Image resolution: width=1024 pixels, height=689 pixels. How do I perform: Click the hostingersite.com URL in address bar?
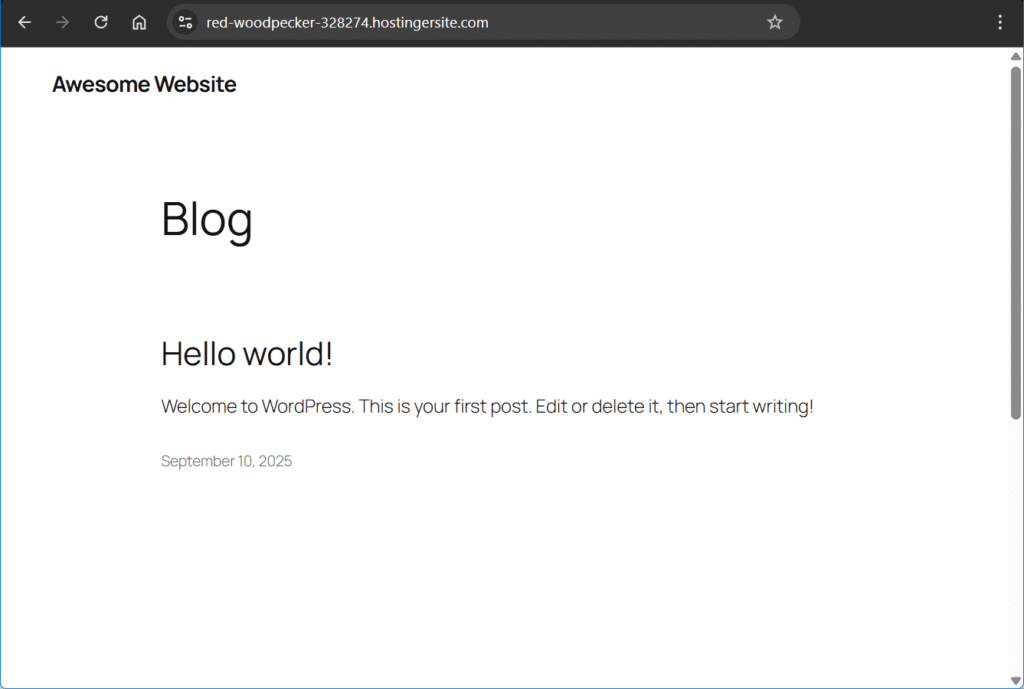click(347, 22)
